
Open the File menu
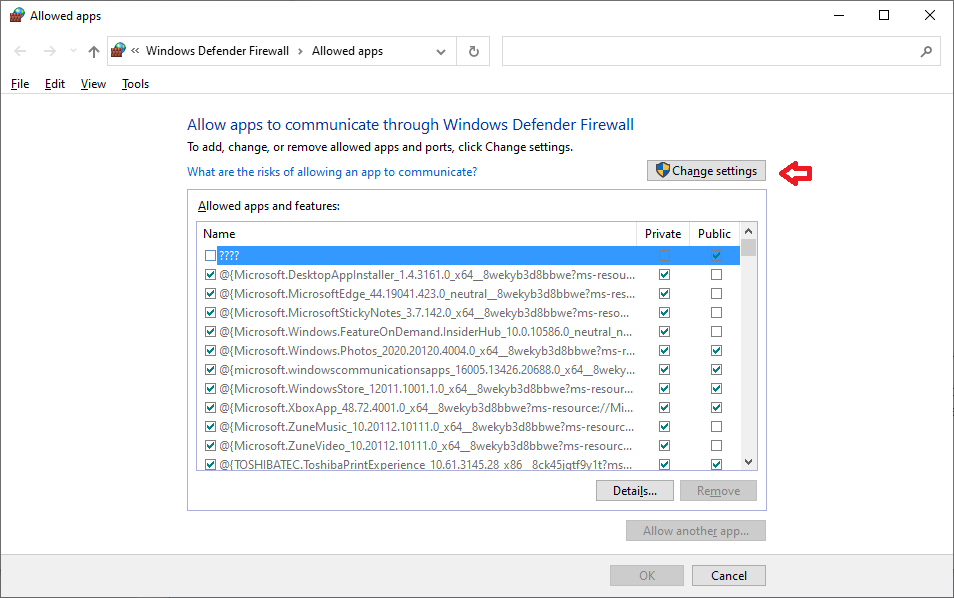pyautogui.click(x=20, y=84)
